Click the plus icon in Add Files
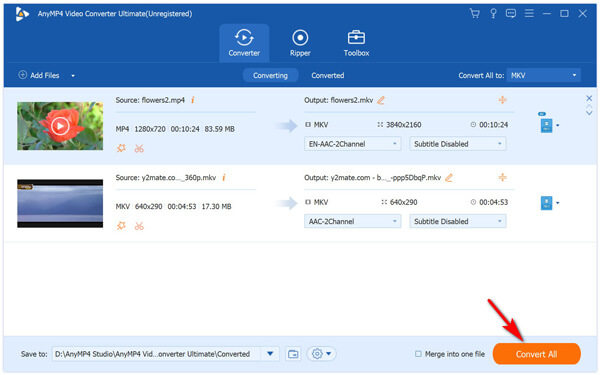The image size is (600, 375). [x=23, y=75]
